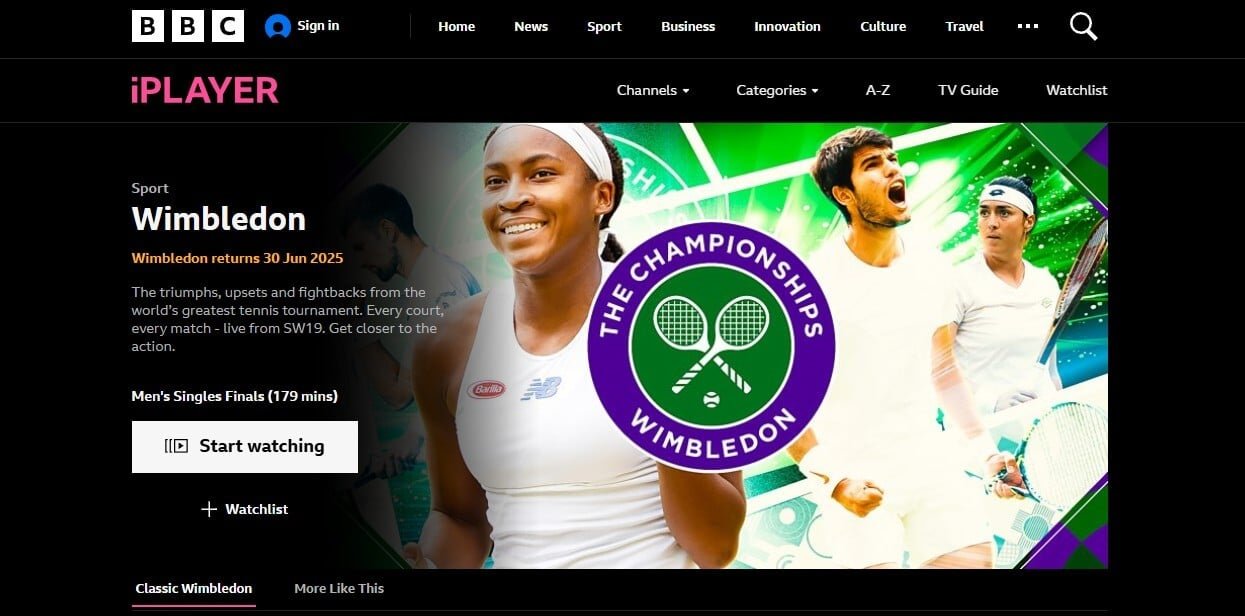The width and height of the screenshot is (1245, 616).
Task: Open the A-Z programme listing
Action: point(878,90)
